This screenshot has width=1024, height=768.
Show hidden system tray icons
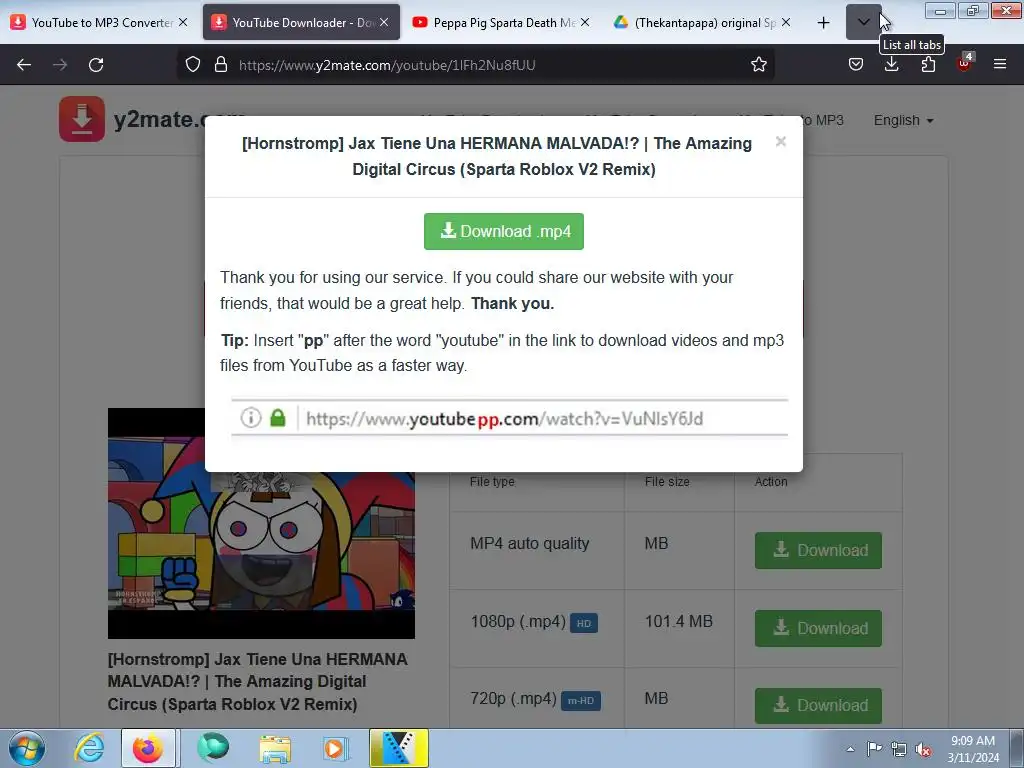pos(850,749)
